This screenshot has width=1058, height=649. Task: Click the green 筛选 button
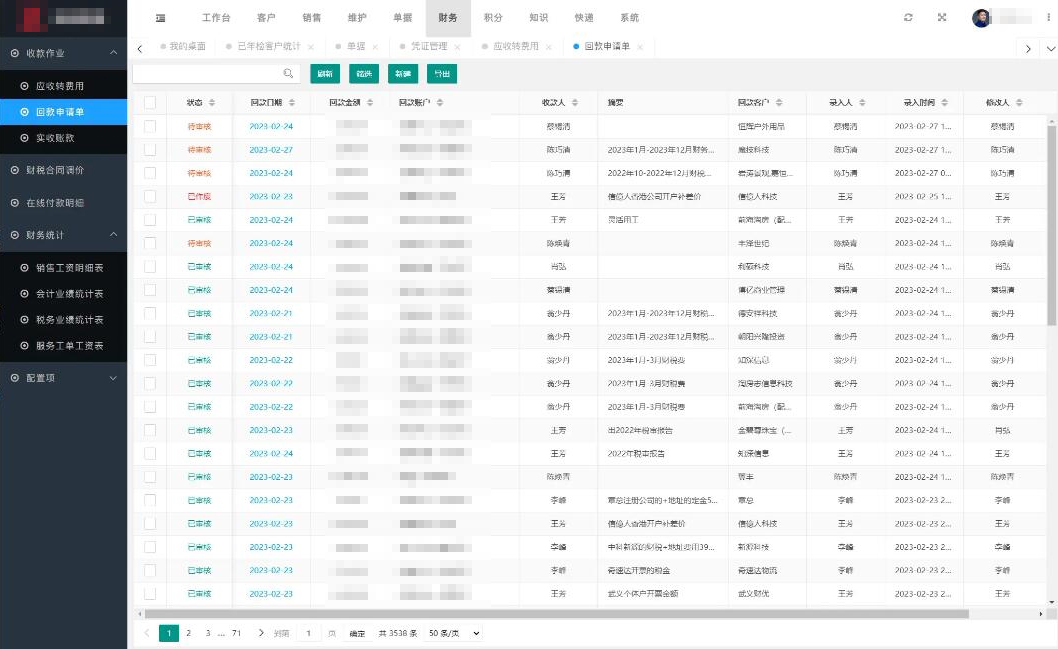(364, 74)
